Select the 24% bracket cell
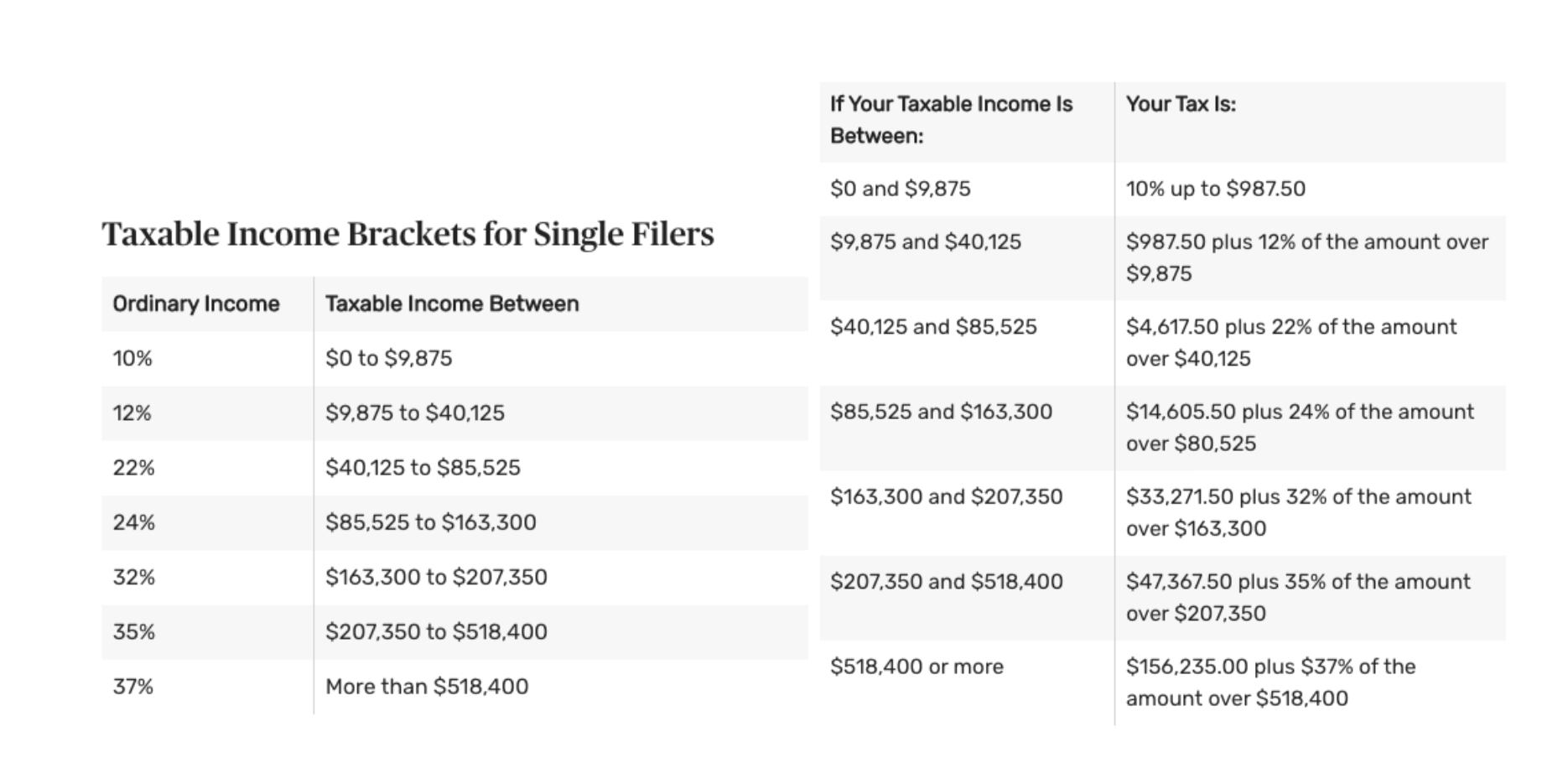The height and width of the screenshot is (763, 1568). [x=134, y=522]
